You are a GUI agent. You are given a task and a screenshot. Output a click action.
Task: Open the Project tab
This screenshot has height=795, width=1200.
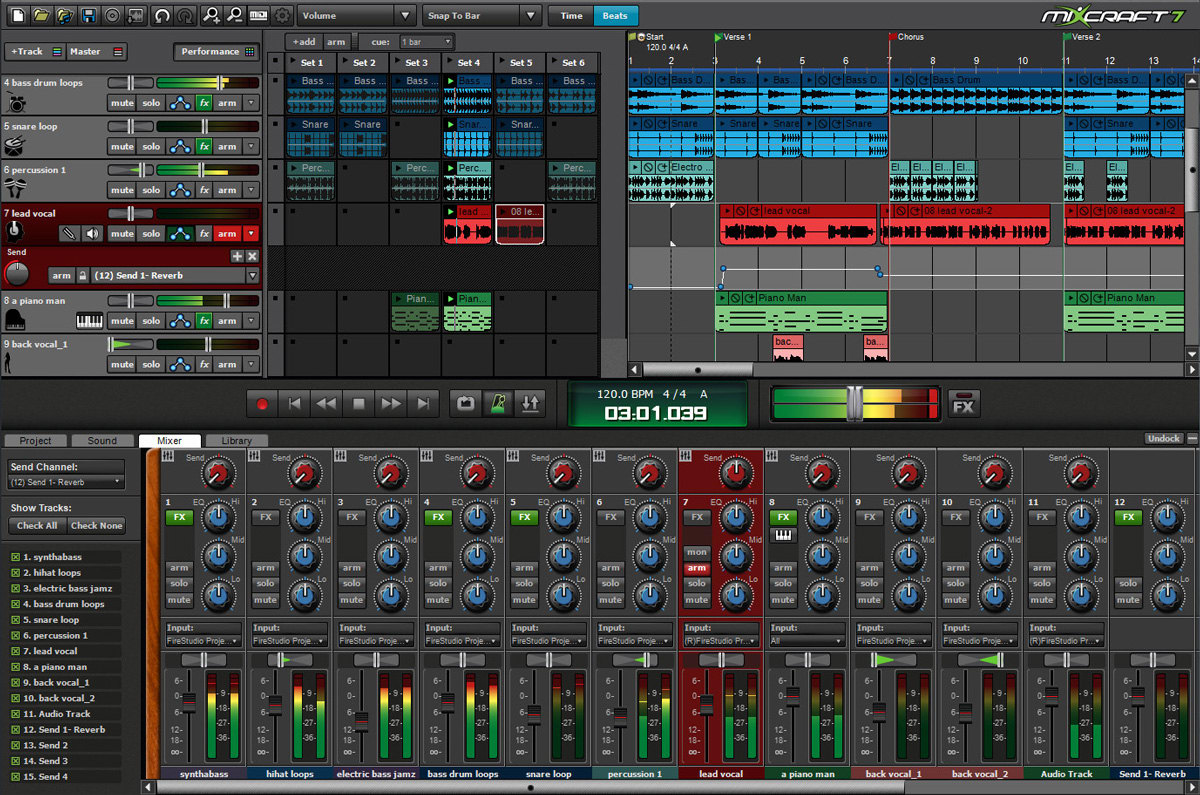35,440
